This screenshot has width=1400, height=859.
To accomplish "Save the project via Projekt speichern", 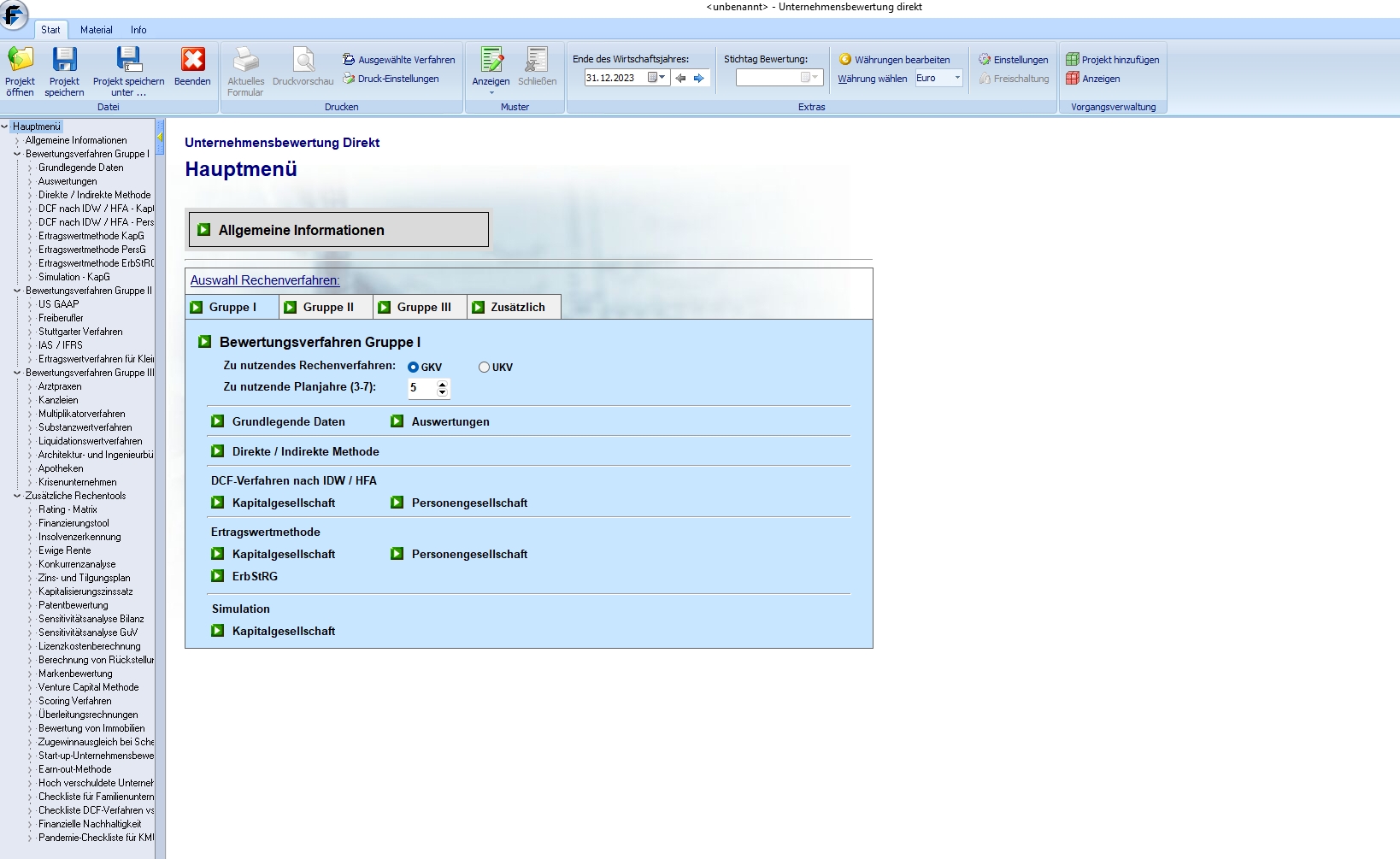I will coord(64,72).
